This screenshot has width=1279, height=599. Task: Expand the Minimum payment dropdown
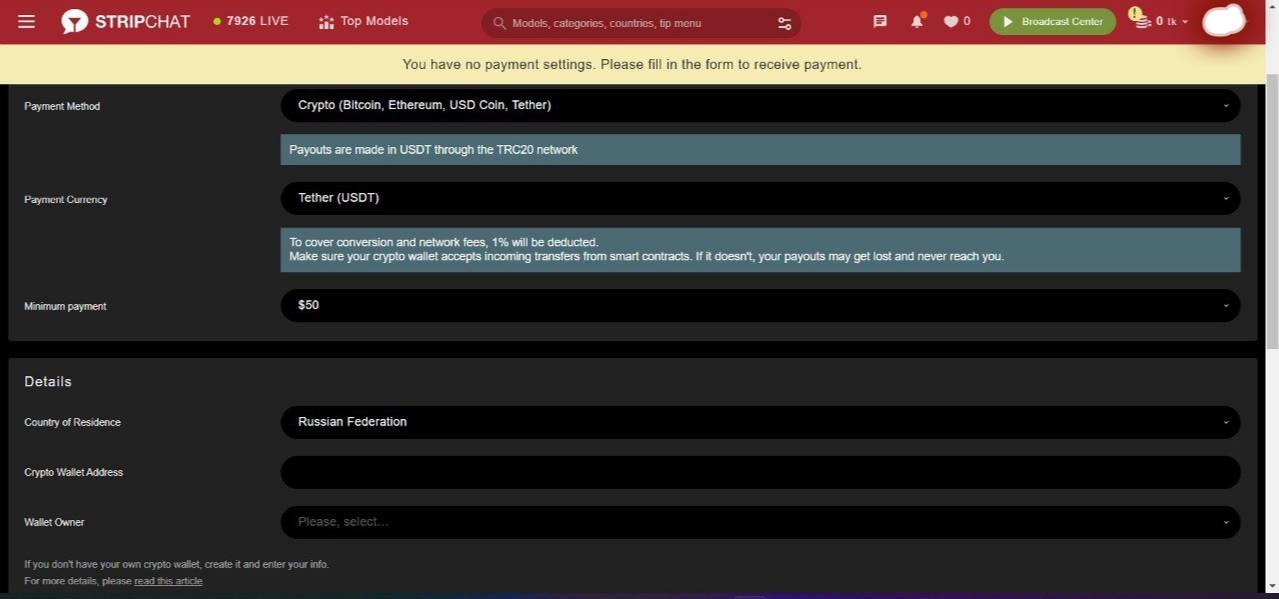coord(760,305)
